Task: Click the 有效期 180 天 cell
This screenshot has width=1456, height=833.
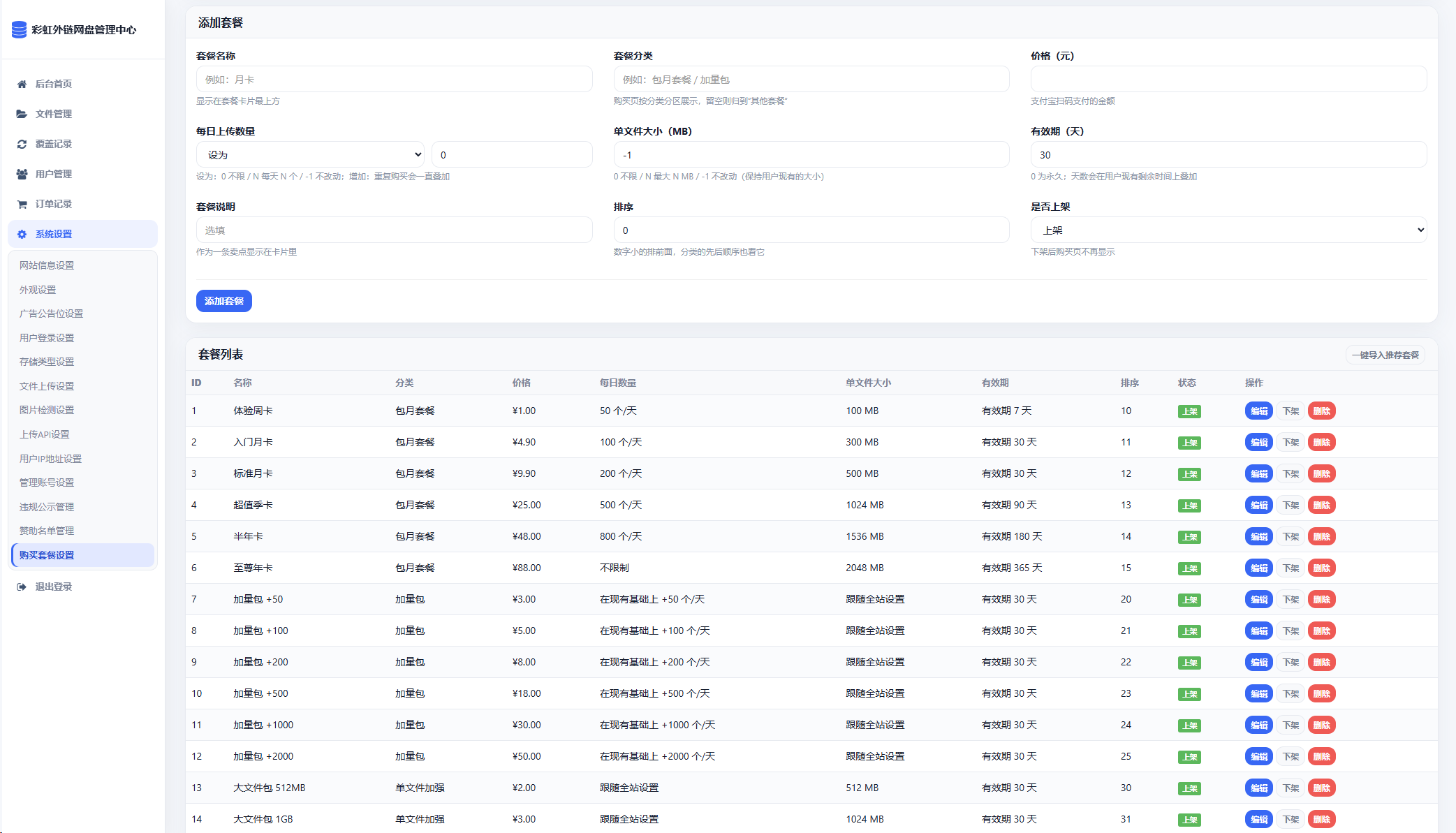Action: [1012, 536]
